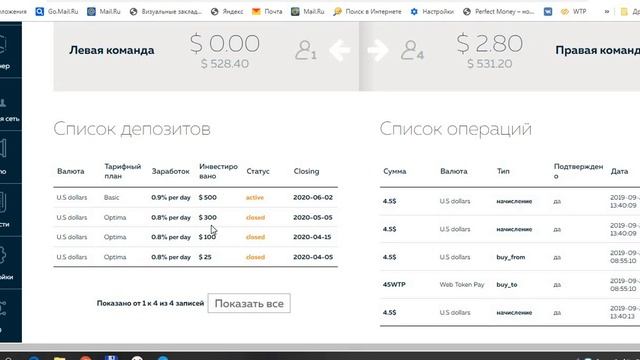Screen dimensions: 640x360
Task: Click the Подтверждено column header
Action: point(578,171)
